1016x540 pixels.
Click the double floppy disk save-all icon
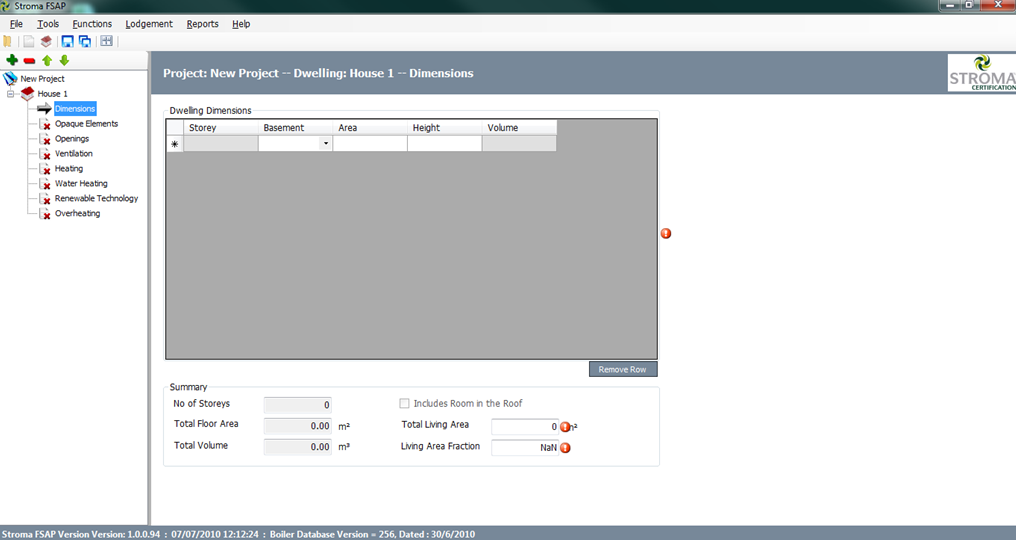(85, 41)
